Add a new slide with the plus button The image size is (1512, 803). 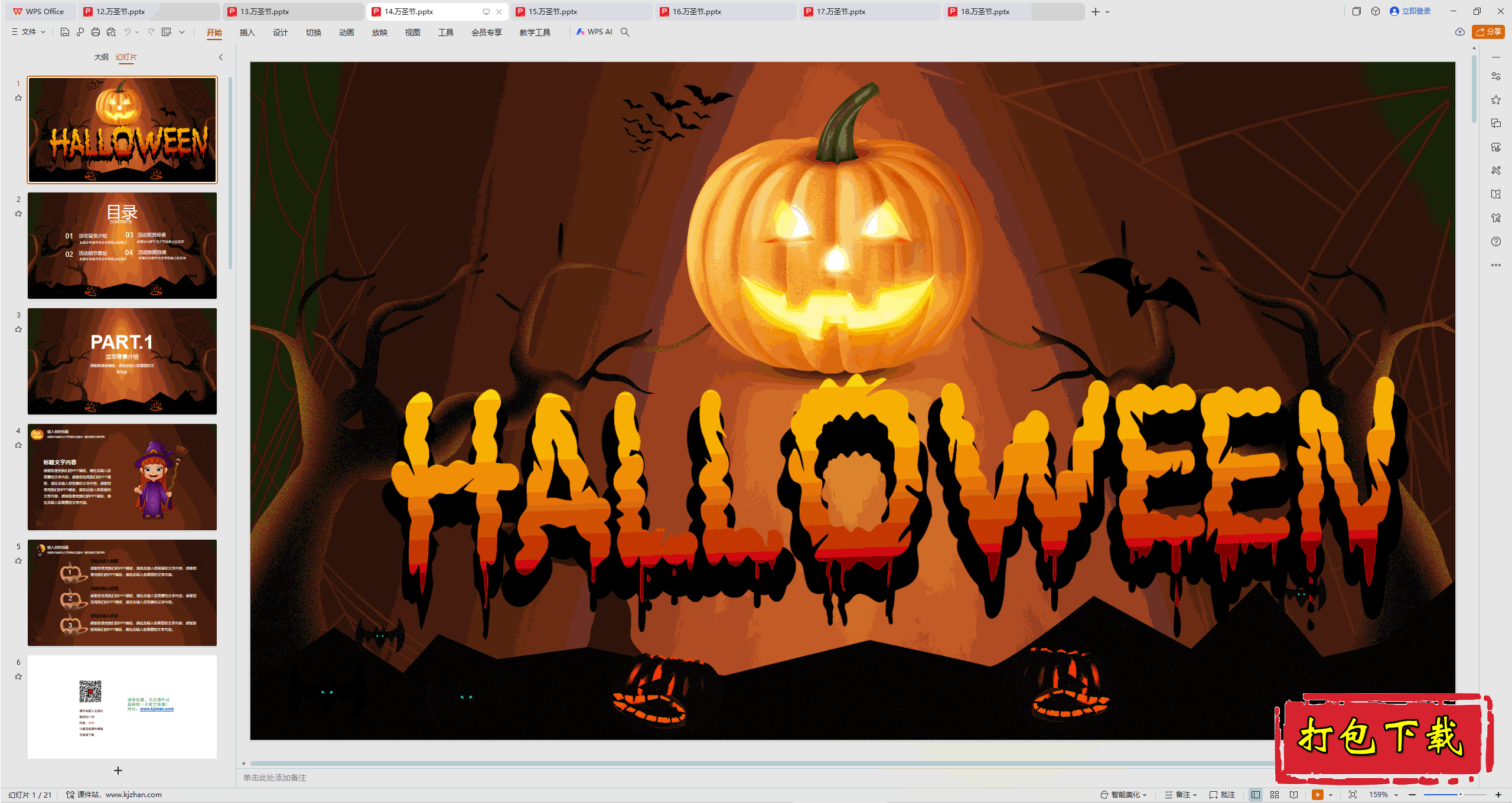pyautogui.click(x=118, y=771)
